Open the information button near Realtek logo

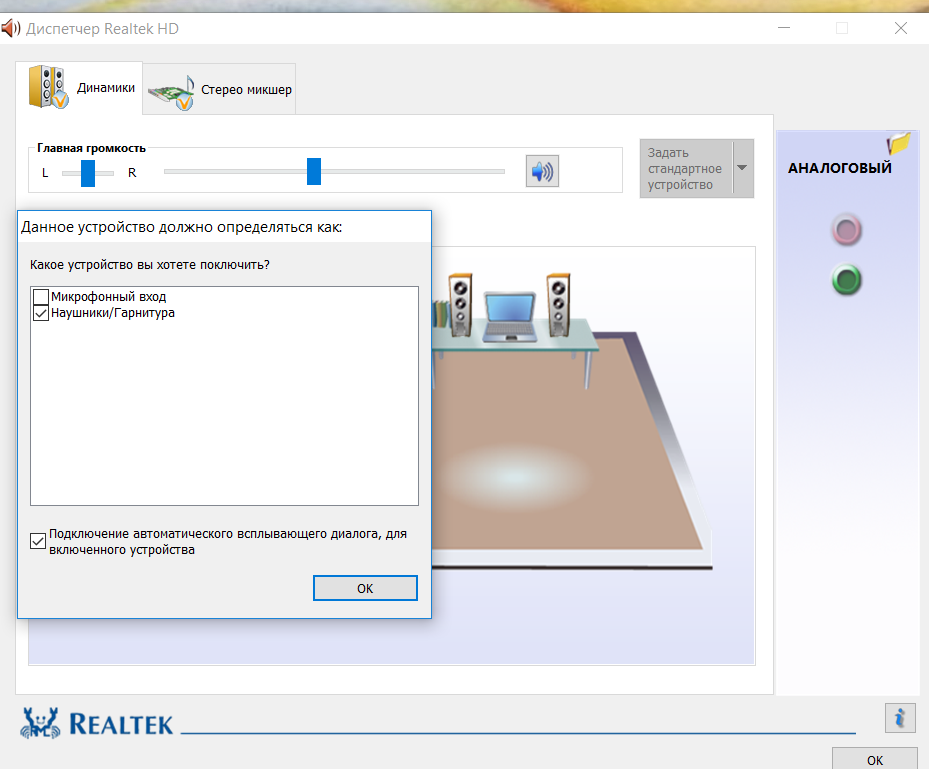(900, 718)
